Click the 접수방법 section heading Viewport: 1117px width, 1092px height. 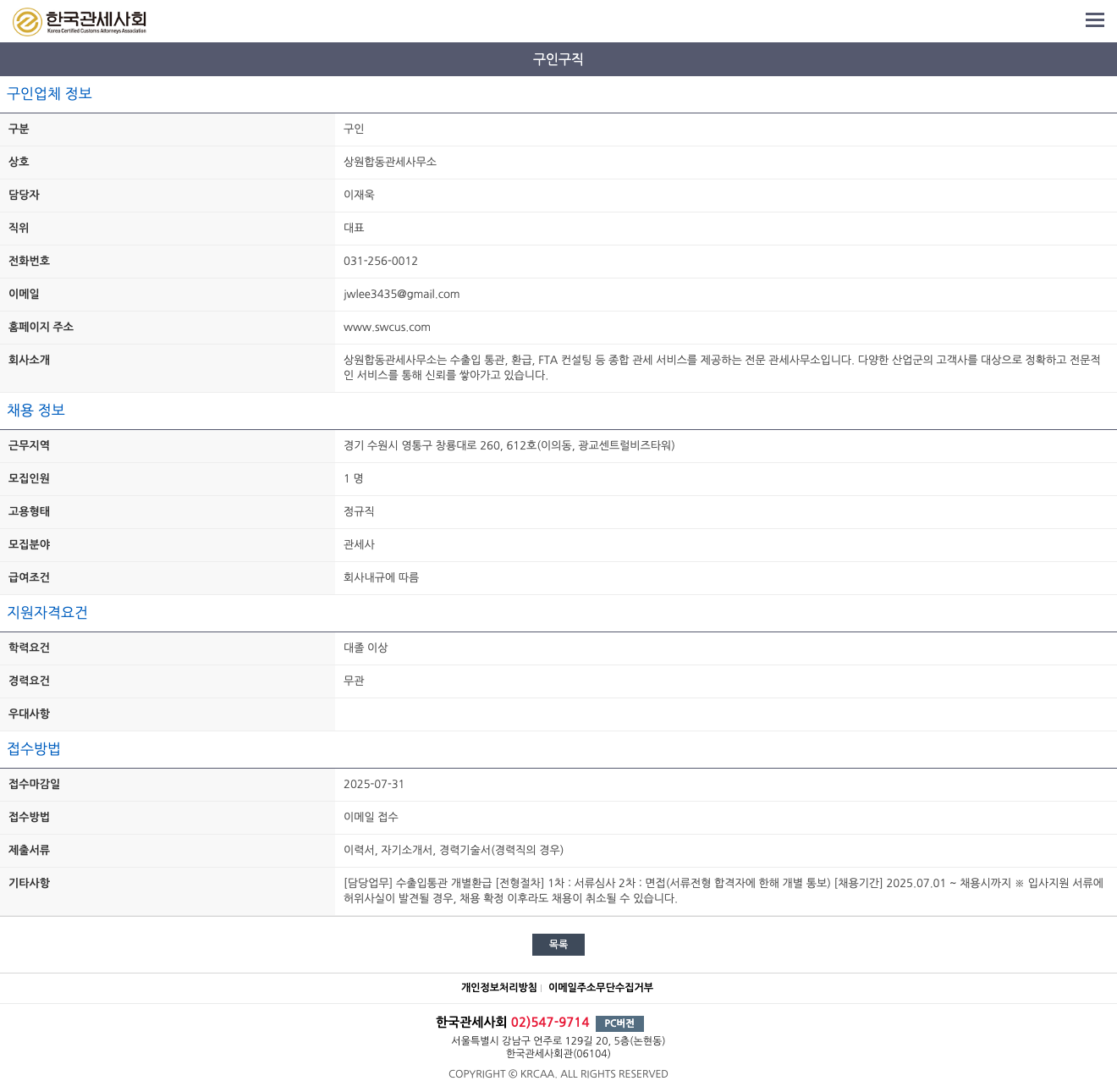34,749
